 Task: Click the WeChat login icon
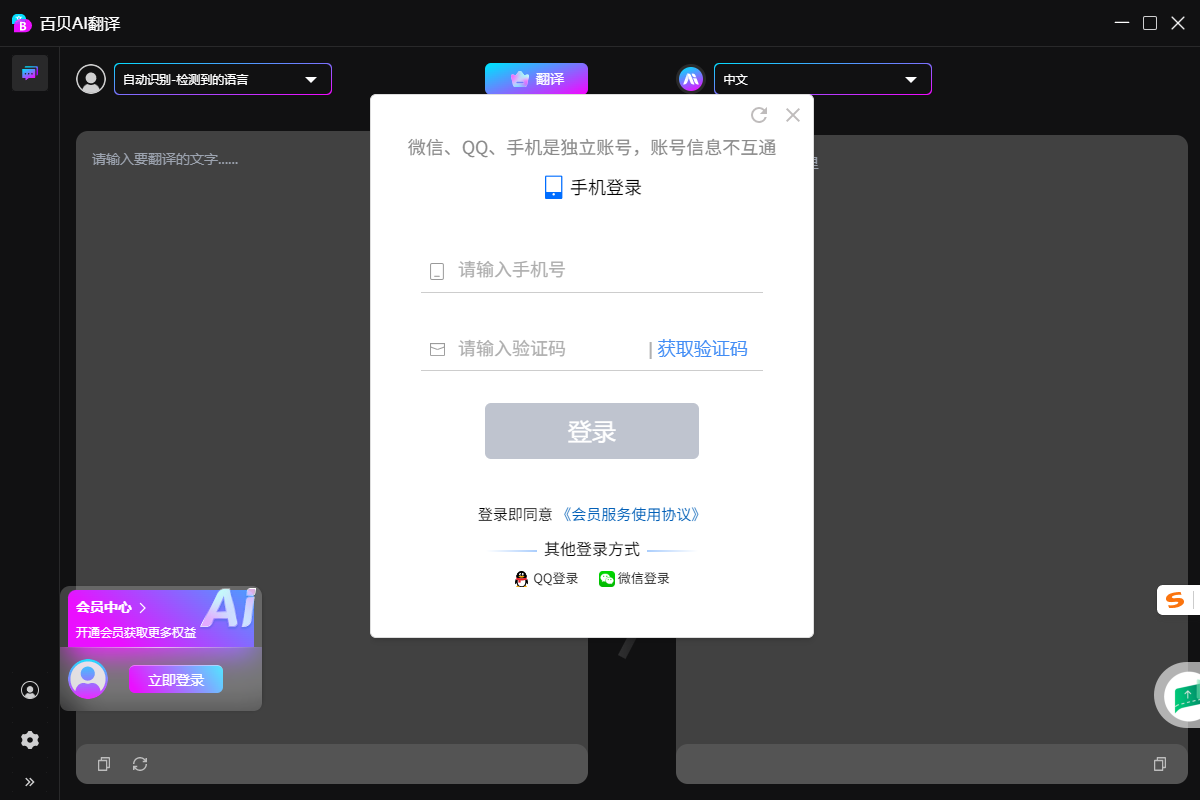(607, 579)
